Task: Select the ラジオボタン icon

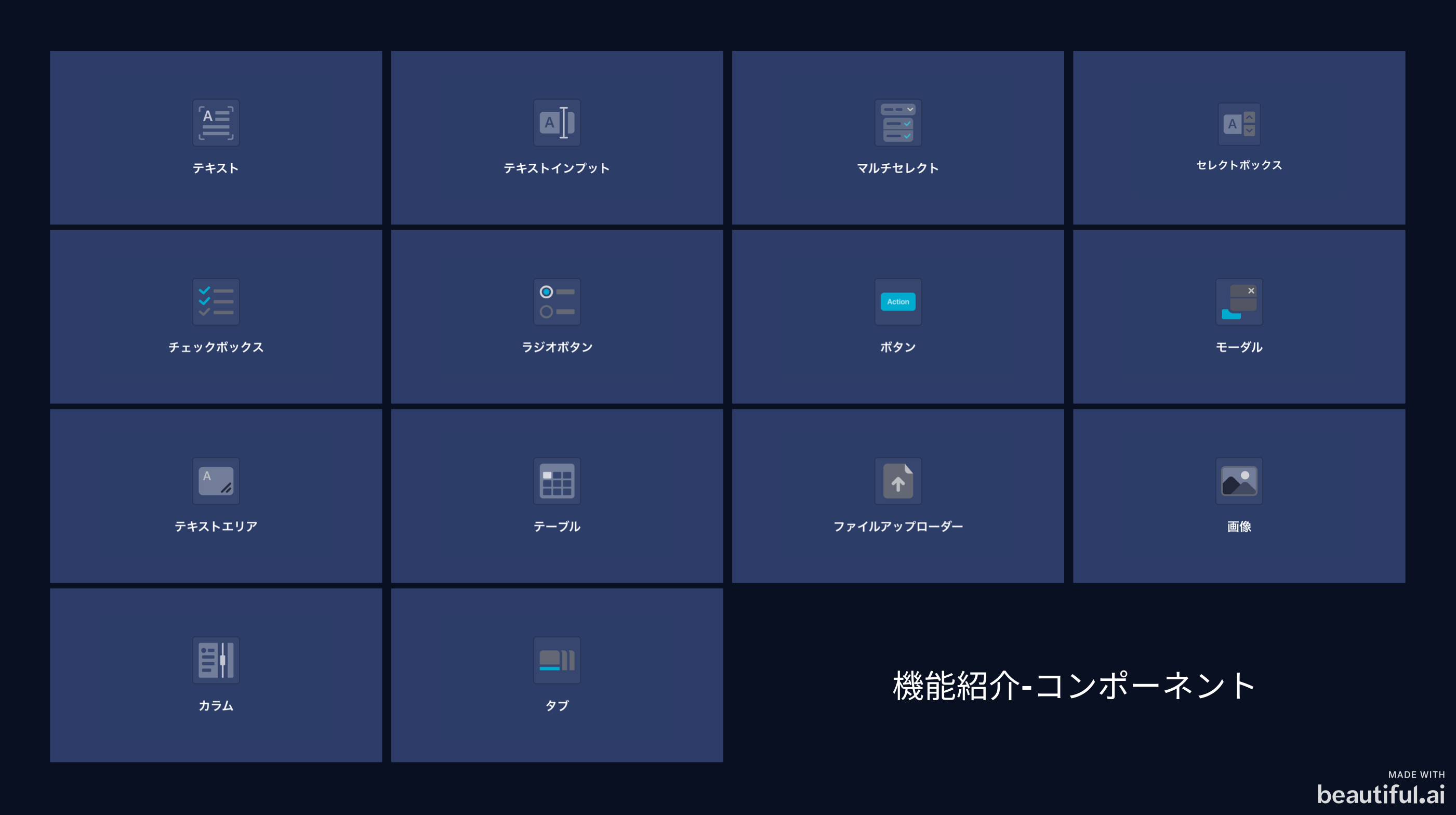Action: [x=557, y=302]
